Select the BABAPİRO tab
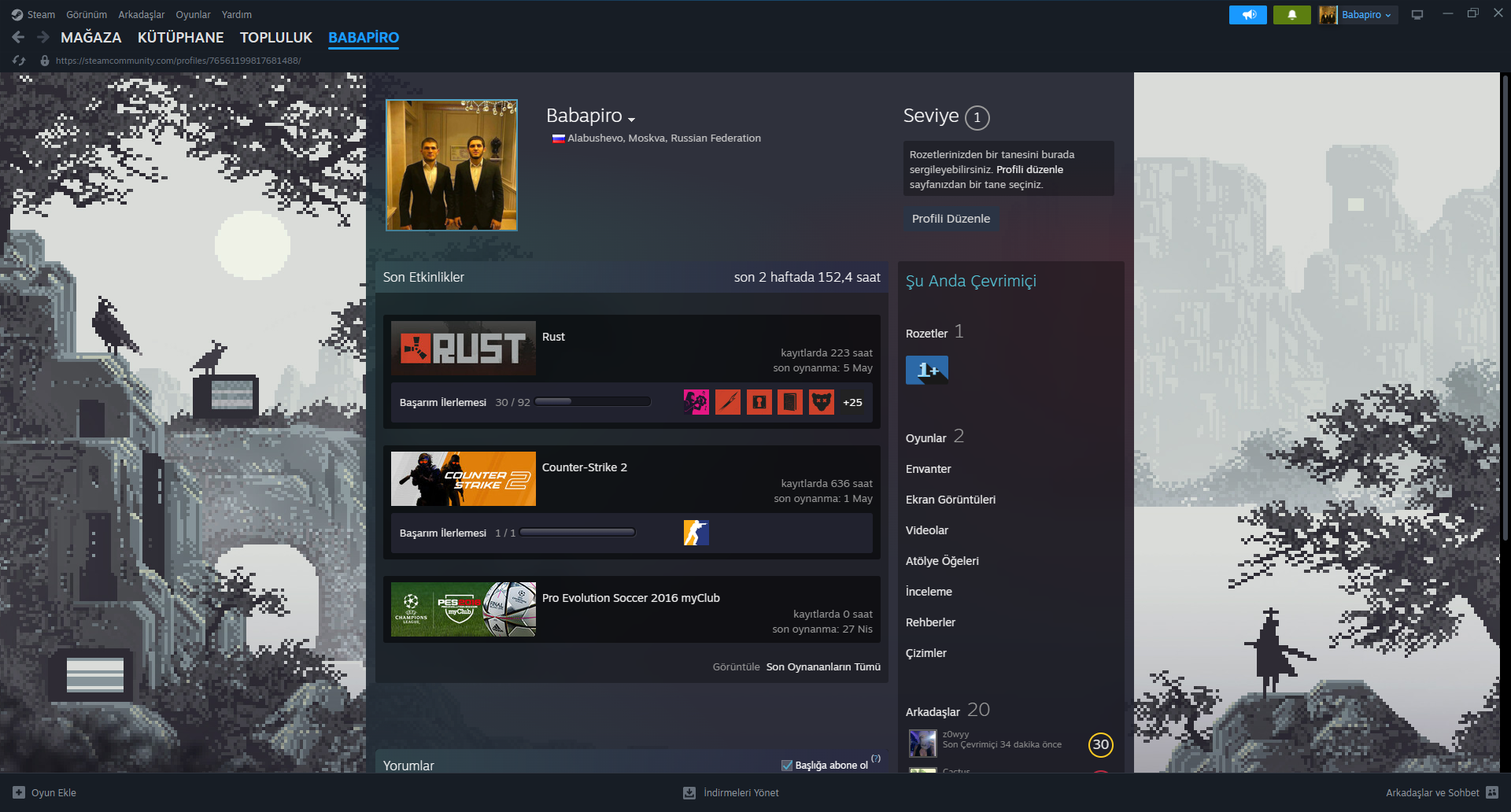 click(x=364, y=37)
